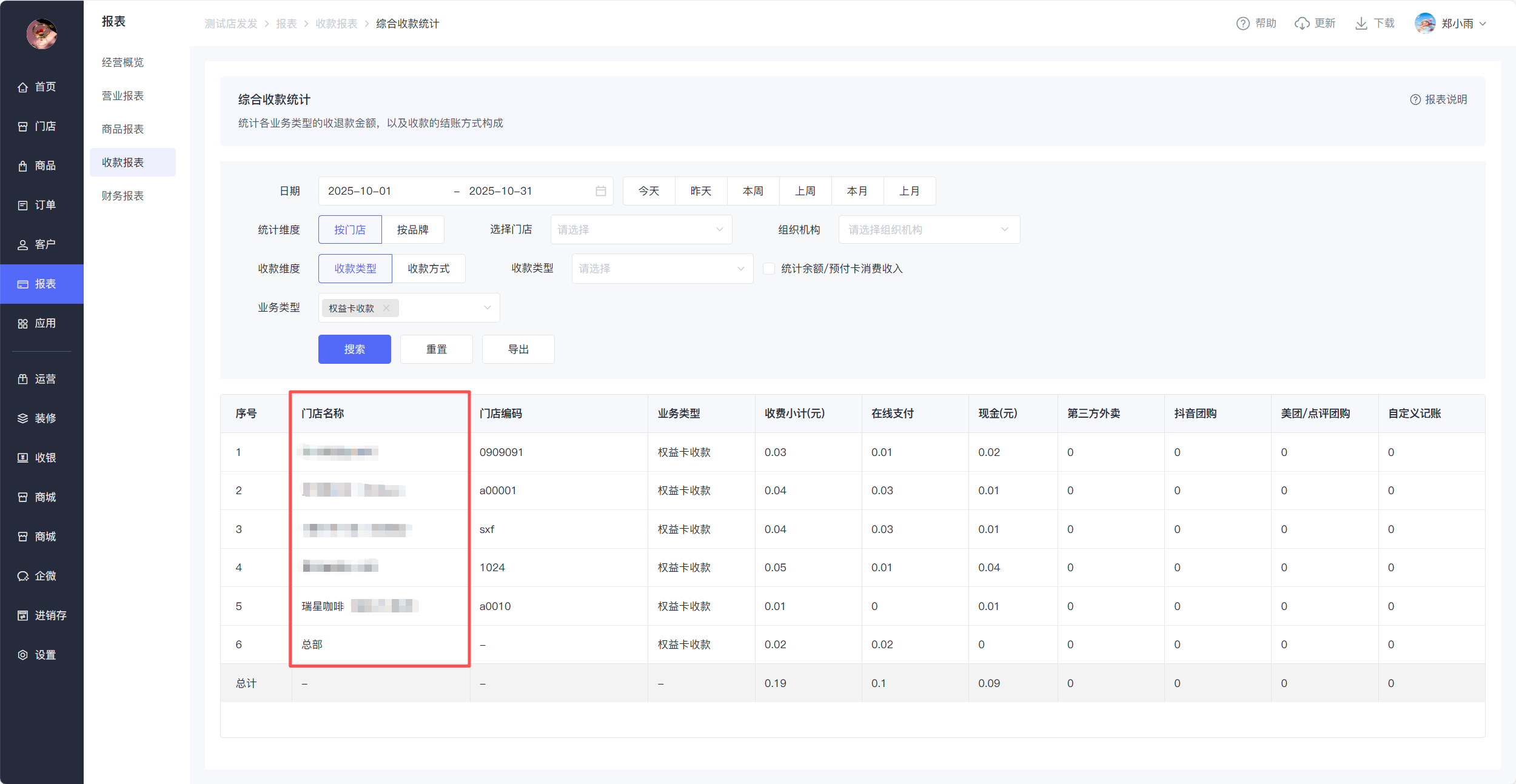Click the home icon in sidebar

pos(23,87)
